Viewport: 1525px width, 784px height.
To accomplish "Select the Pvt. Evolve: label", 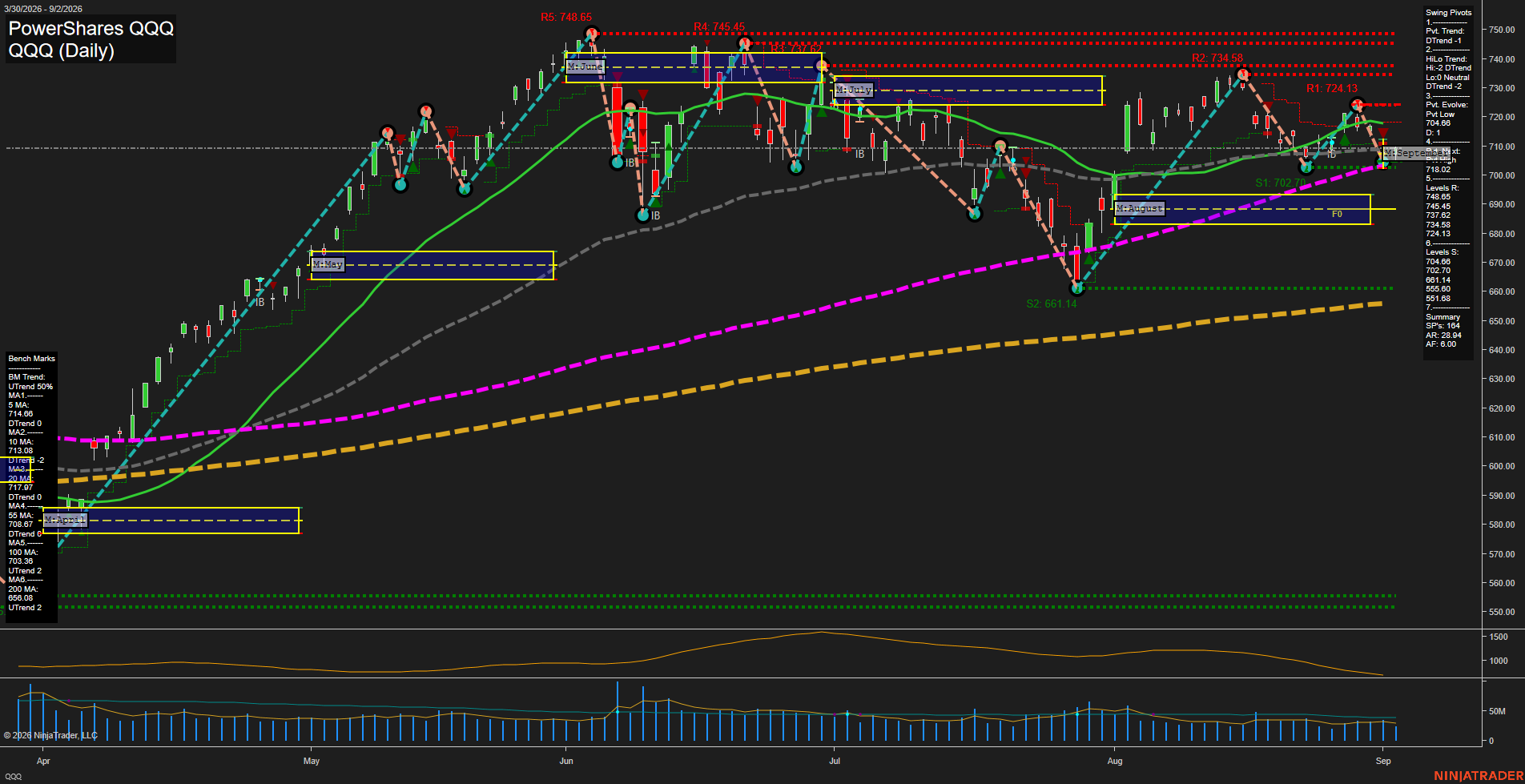I will pos(1447,105).
